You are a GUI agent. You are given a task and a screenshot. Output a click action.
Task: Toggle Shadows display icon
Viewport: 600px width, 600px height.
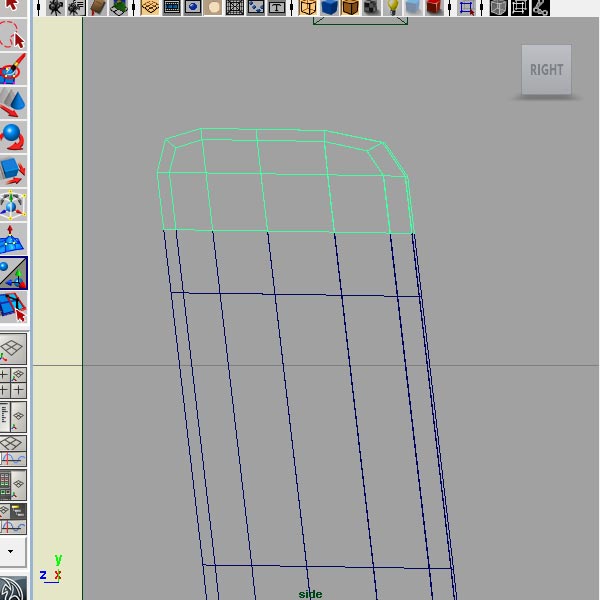click(x=413, y=8)
